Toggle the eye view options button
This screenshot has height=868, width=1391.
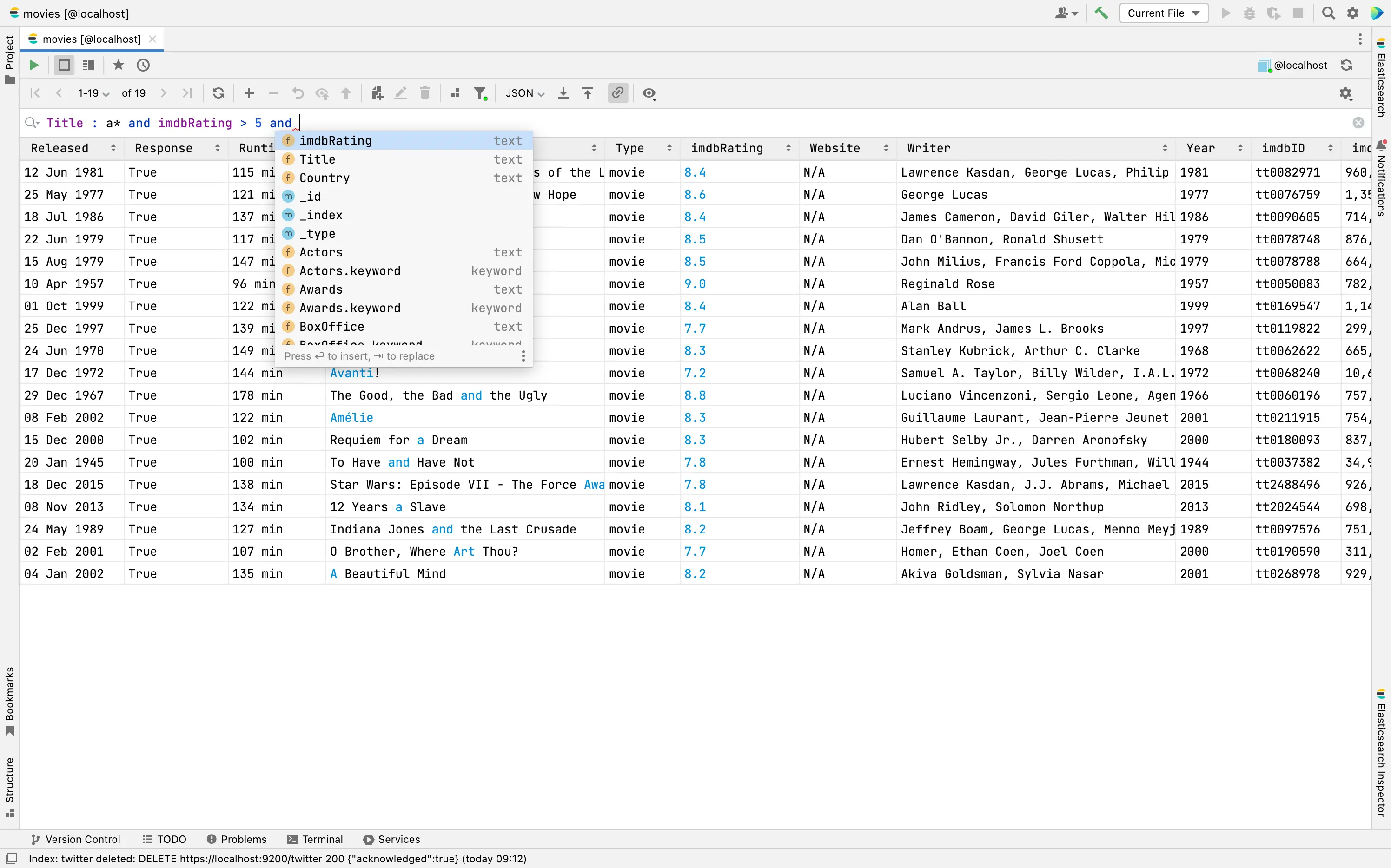pyautogui.click(x=649, y=93)
